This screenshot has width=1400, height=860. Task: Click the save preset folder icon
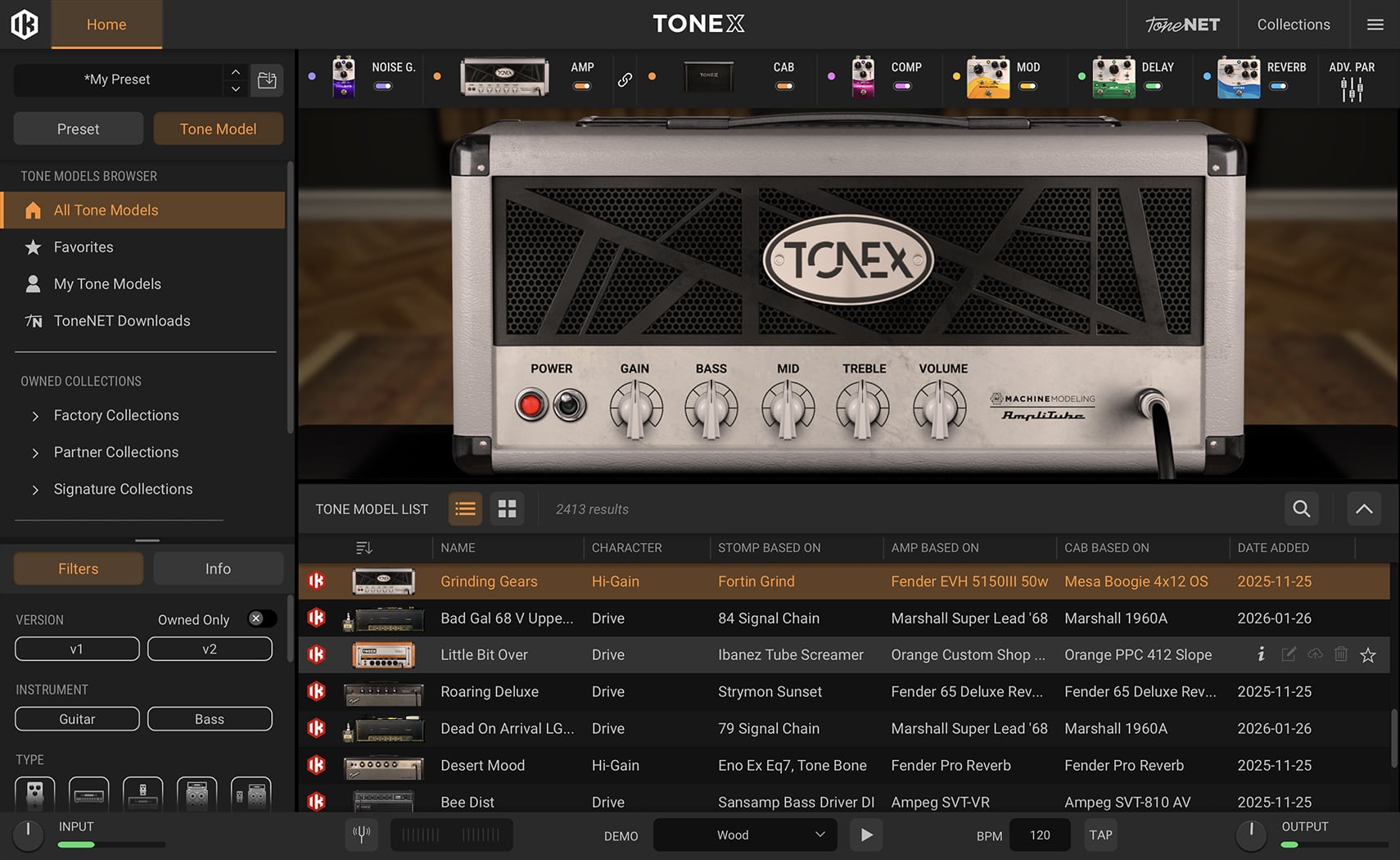pos(267,79)
